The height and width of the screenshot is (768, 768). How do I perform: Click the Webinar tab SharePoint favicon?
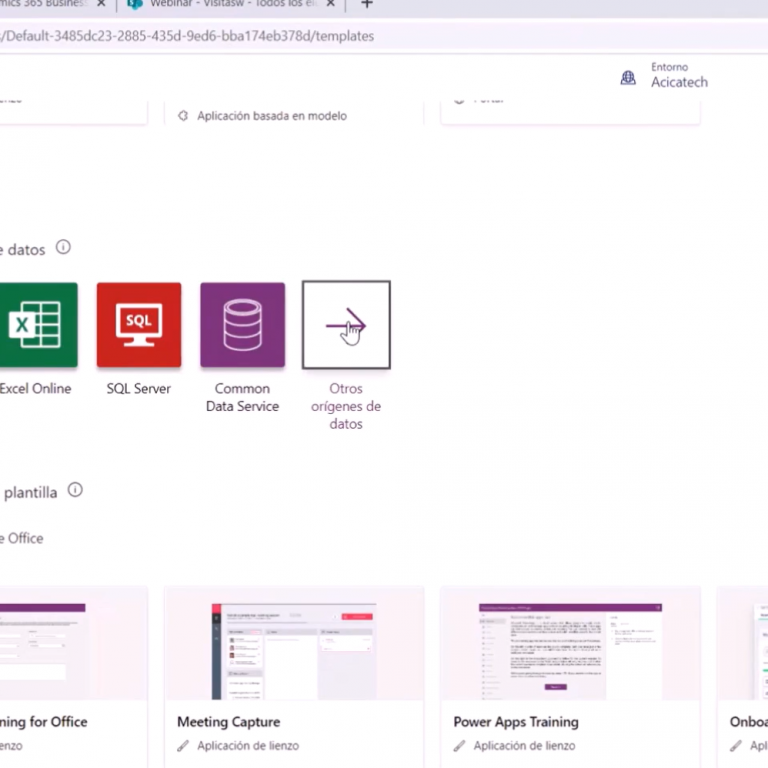135,4
